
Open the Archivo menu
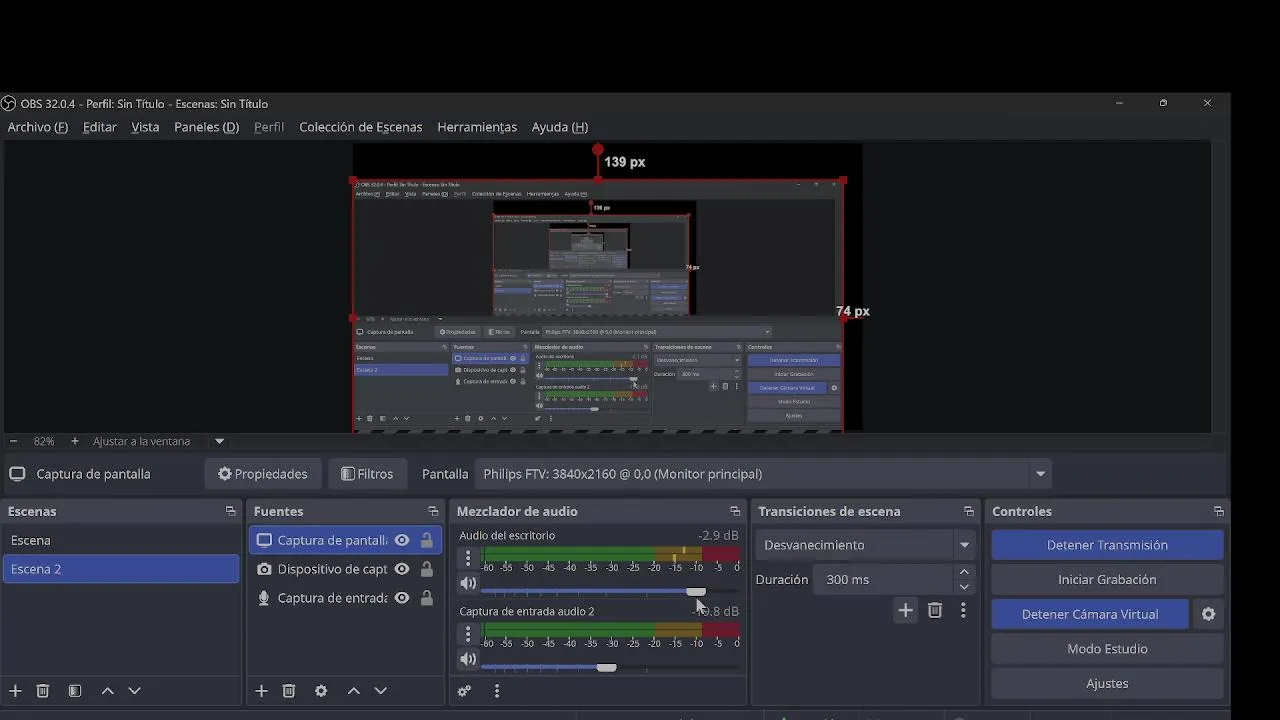pos(38,127)
